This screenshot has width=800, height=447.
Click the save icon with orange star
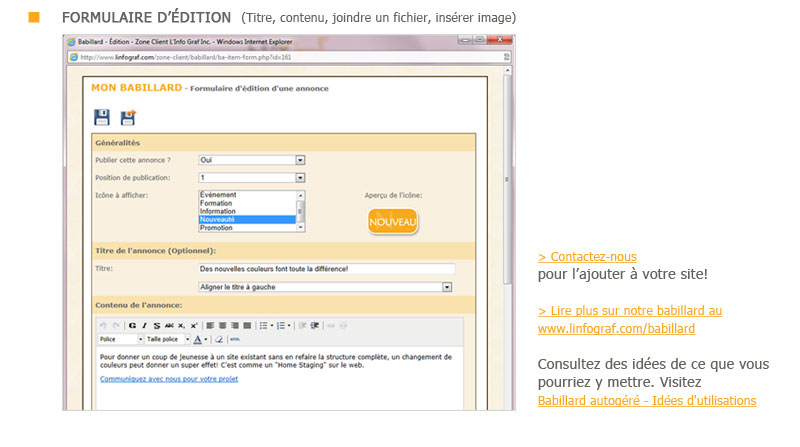click(128, 117)
